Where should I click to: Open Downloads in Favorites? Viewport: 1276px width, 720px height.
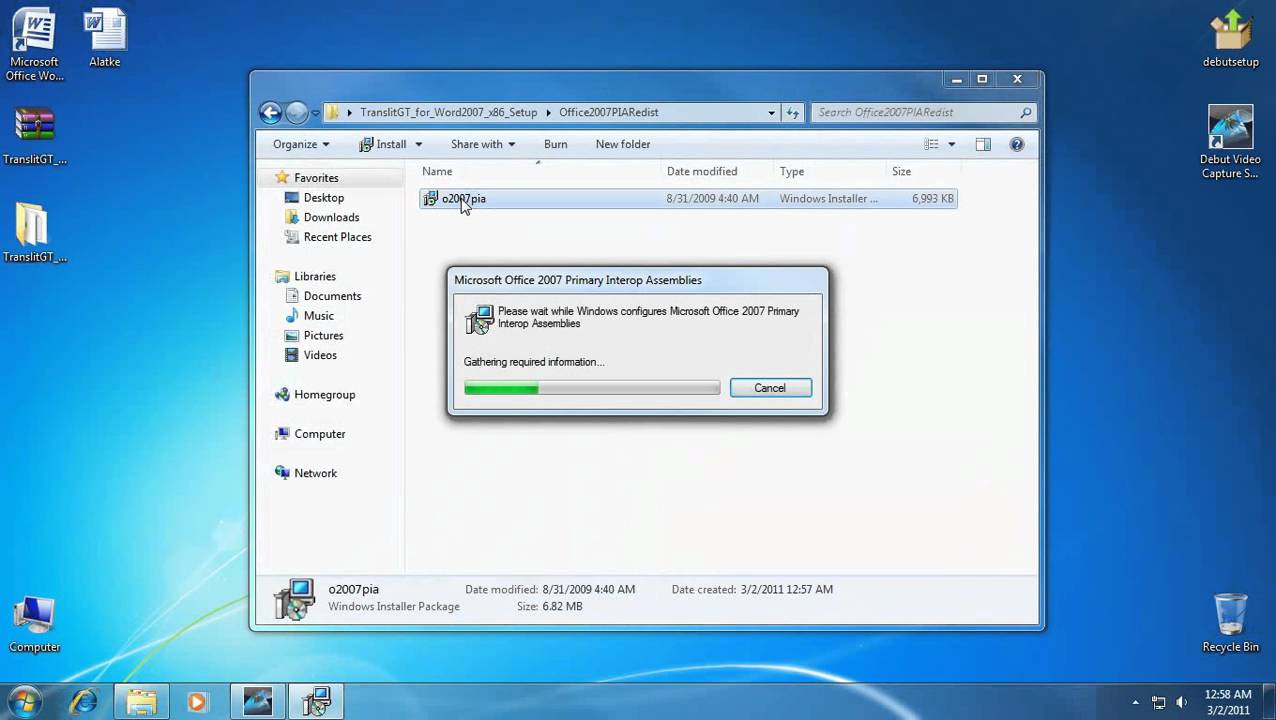coord(331,217)
